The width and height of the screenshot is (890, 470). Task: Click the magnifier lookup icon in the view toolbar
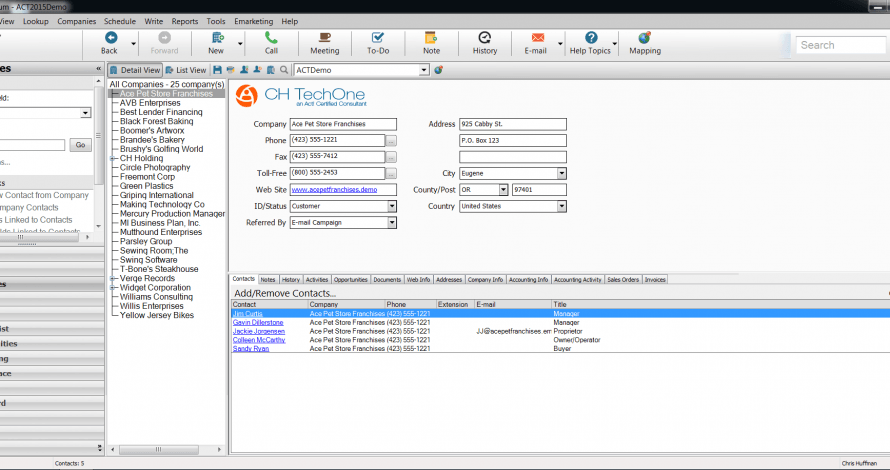click(284, 70)
